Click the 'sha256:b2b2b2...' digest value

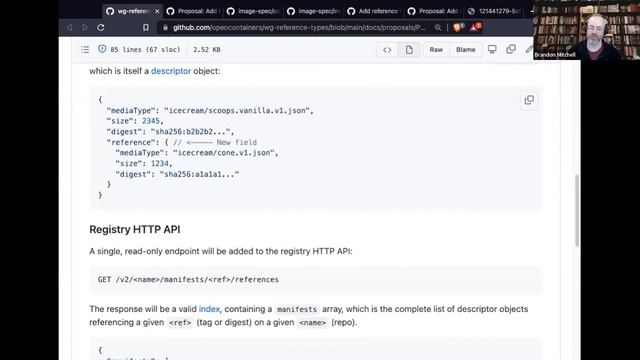coord(191,131)
